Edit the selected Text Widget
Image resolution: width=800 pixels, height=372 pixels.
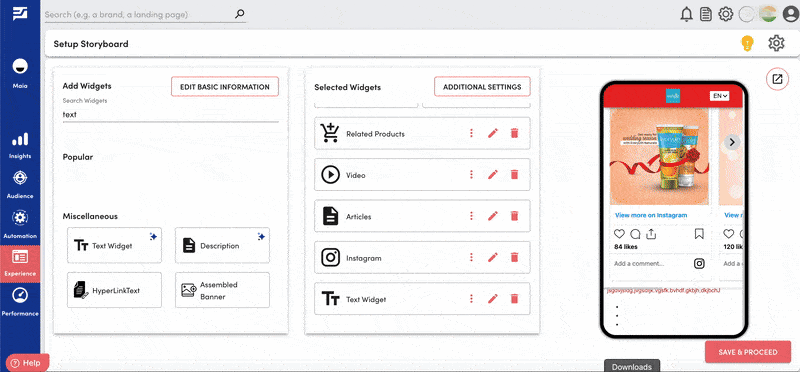tap(492, 299)
